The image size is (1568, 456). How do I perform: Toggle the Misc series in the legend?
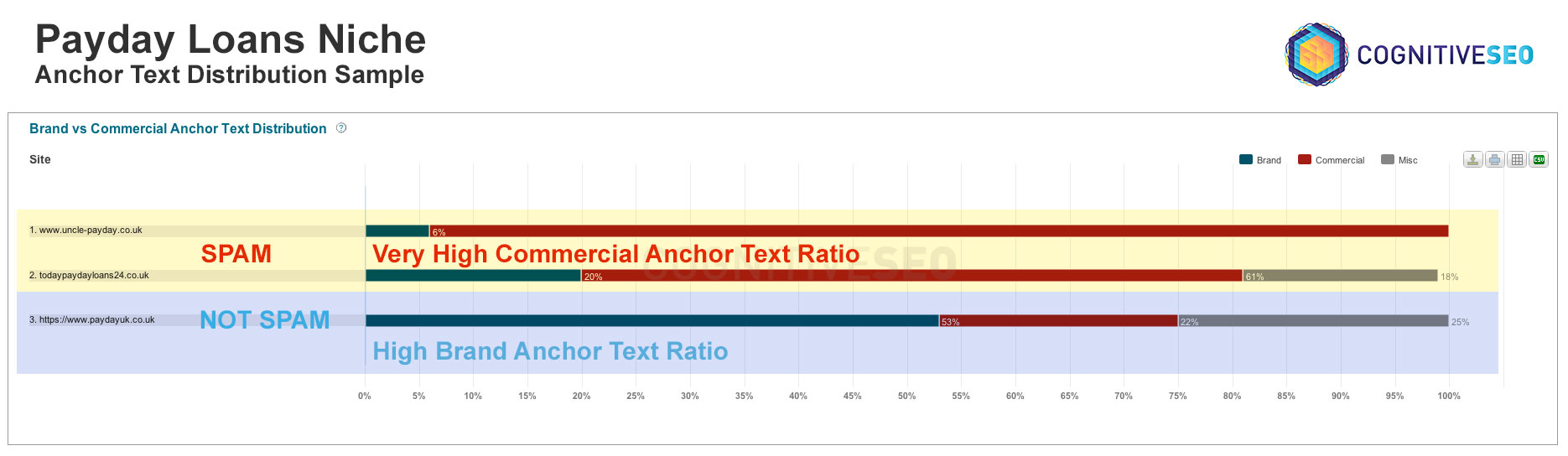[x=1399, y=160]
